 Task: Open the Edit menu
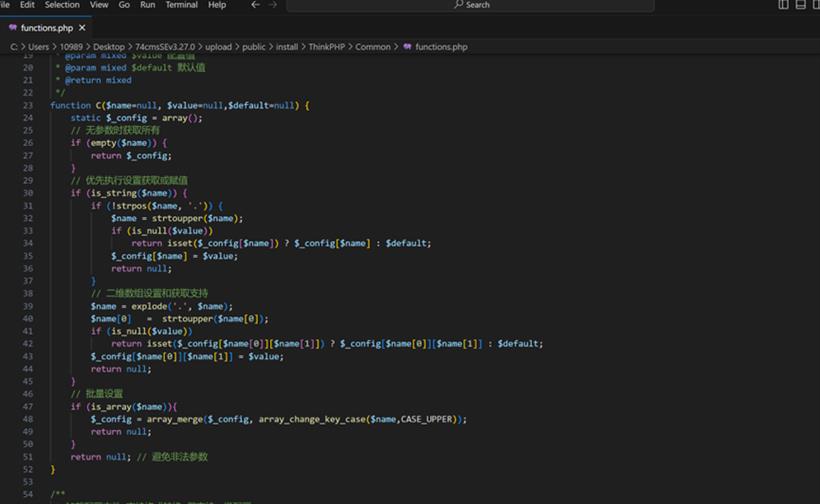pos(27,5)
